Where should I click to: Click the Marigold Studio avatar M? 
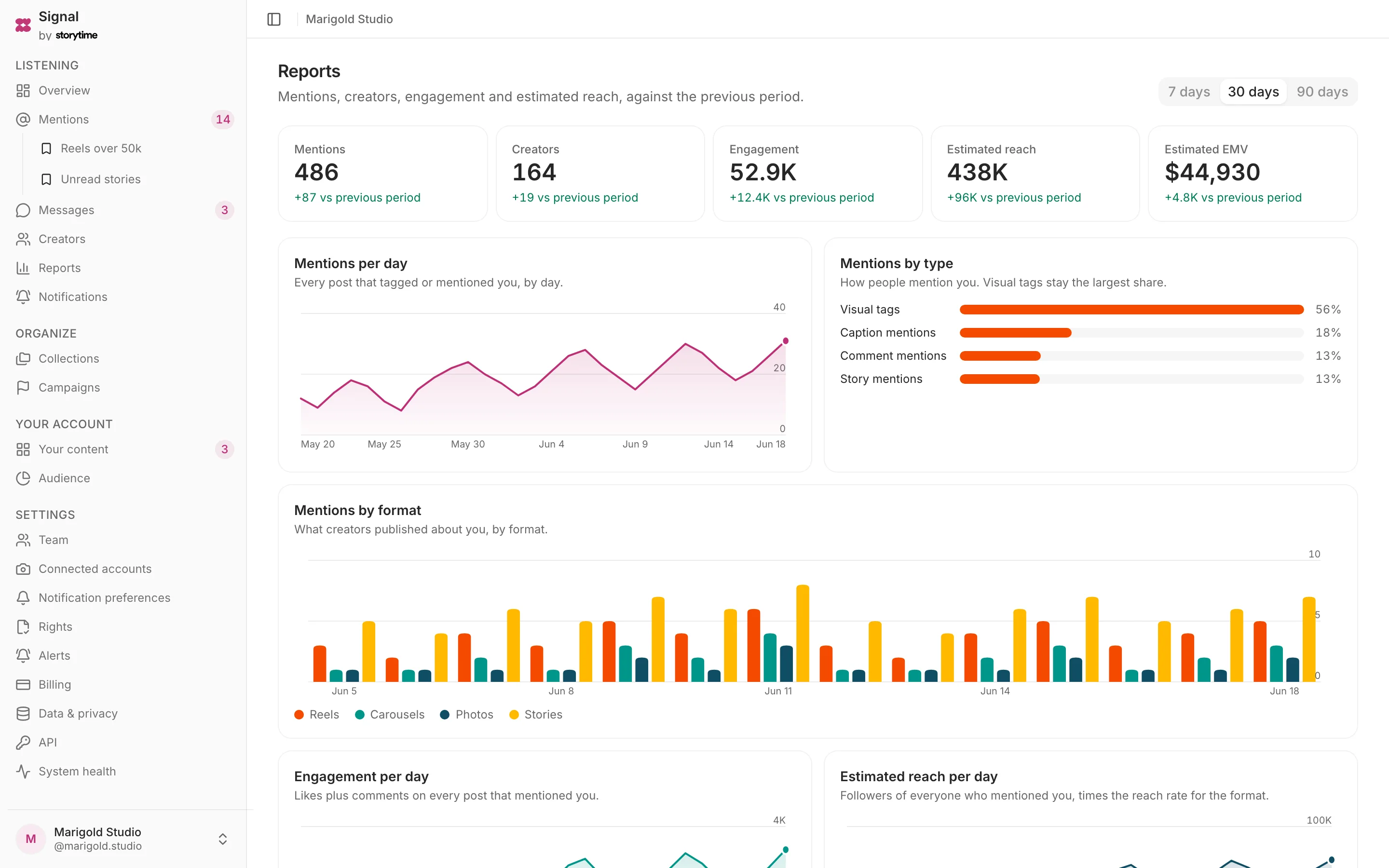tap(31, 839)
